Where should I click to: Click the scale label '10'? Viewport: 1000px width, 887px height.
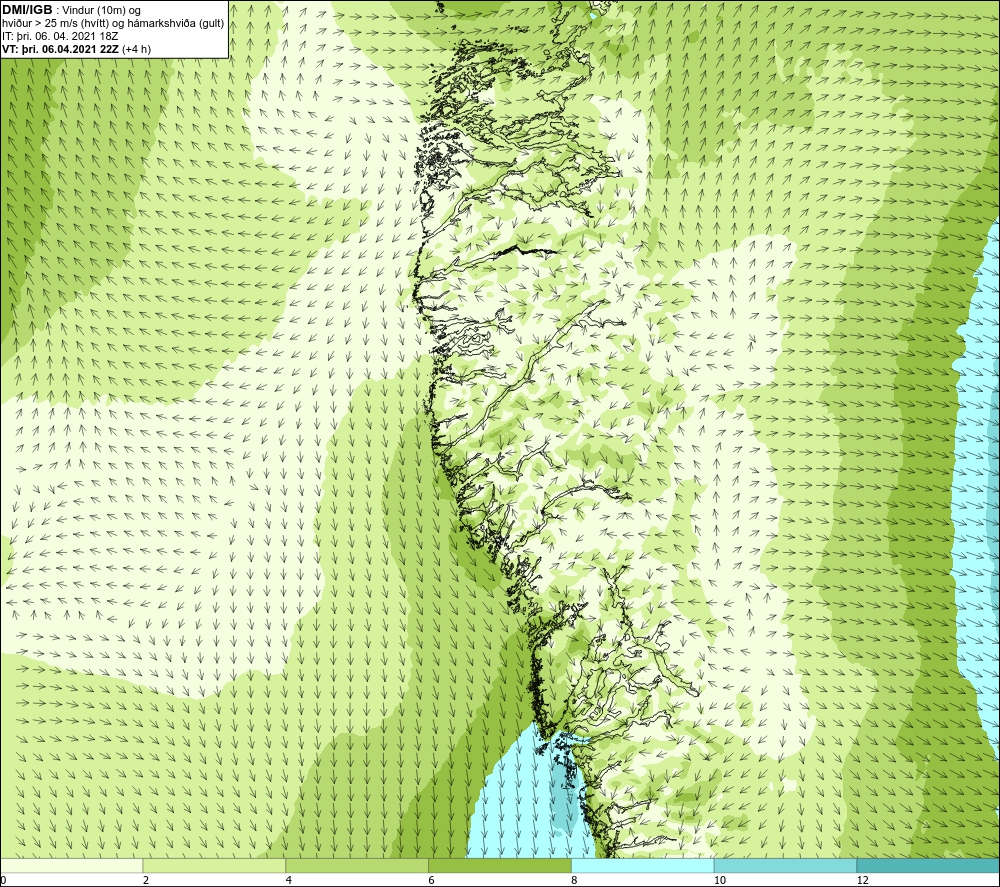click(720, 881)
